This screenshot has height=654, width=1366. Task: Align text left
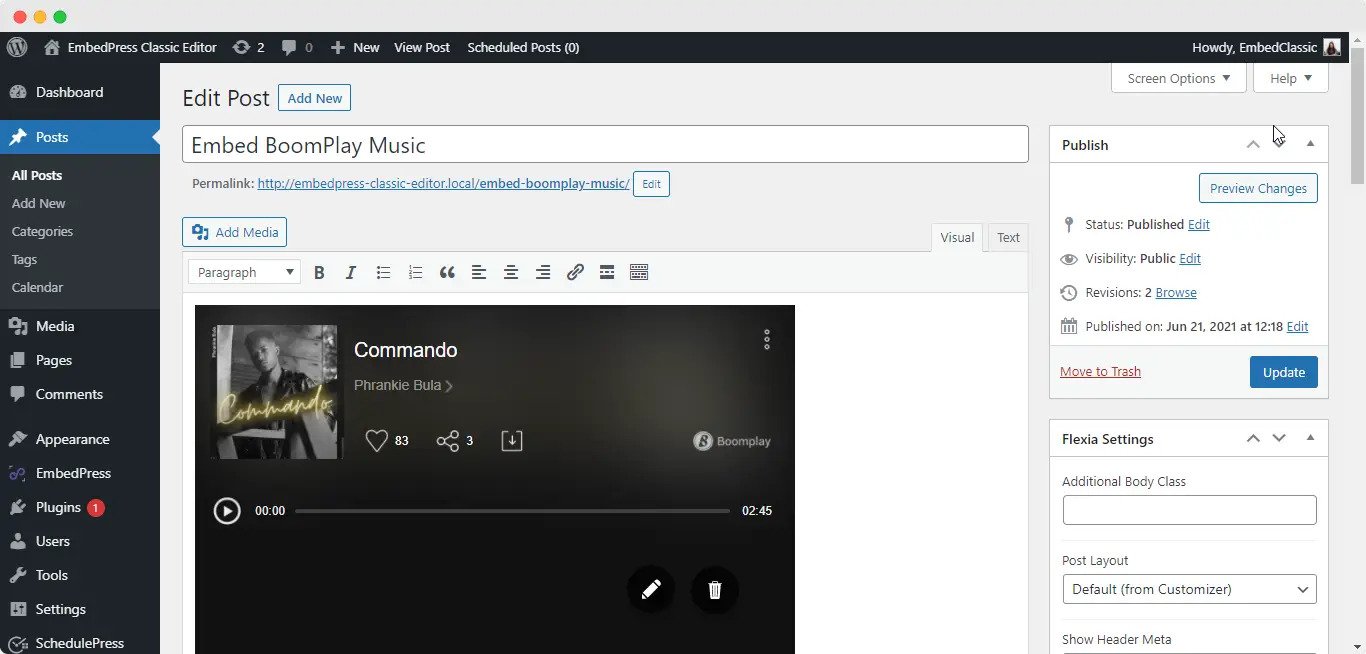479,272
